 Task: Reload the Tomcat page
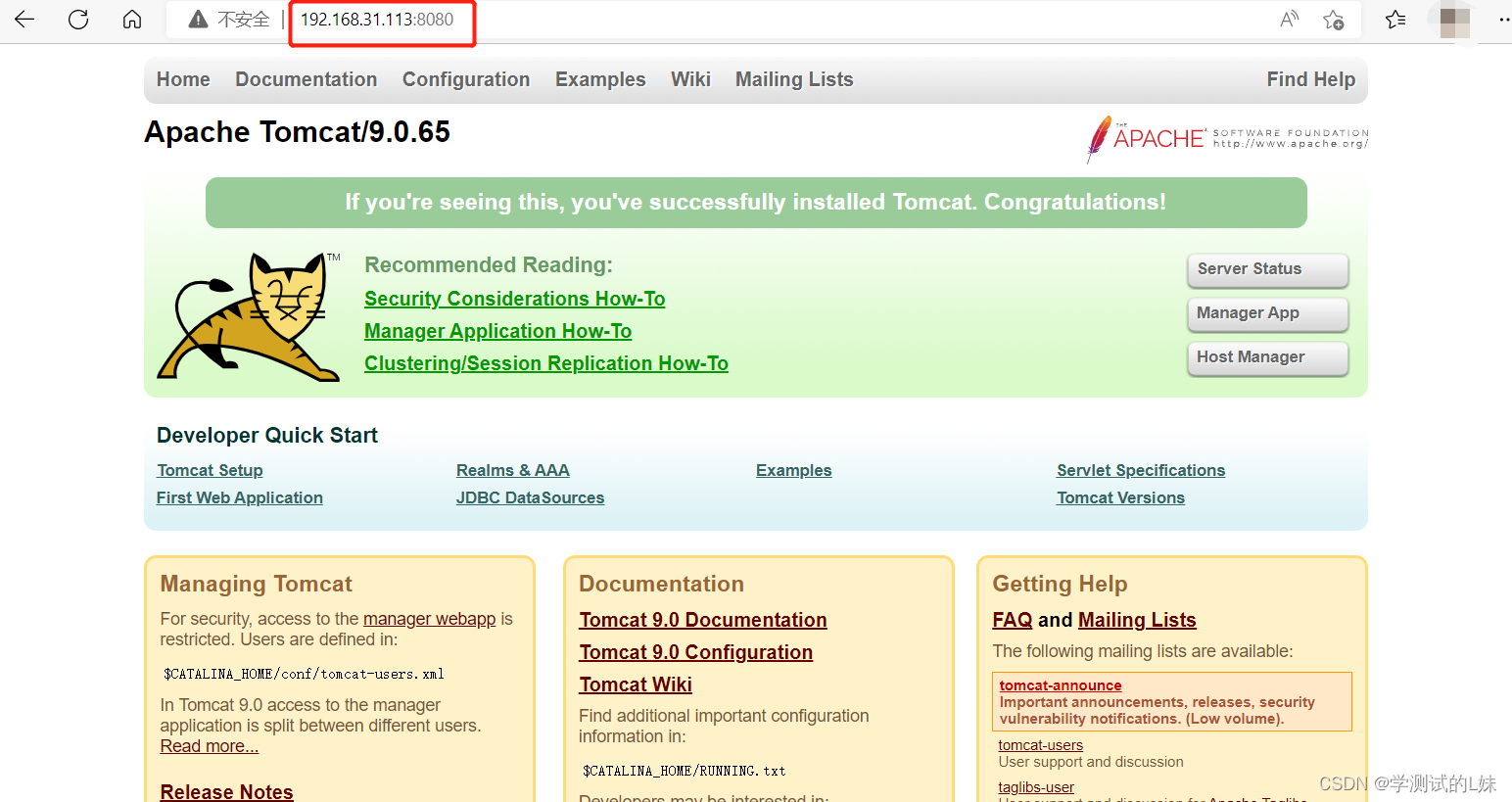(x=78, y=20)
